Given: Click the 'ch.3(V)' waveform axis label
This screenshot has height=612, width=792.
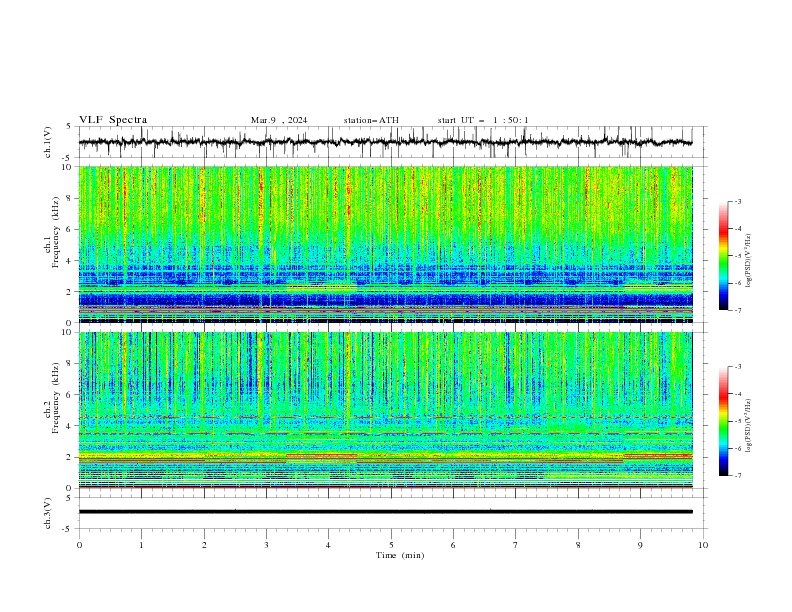Looking at the screenshot, I should pyautogui.click(x=48, y=513).
